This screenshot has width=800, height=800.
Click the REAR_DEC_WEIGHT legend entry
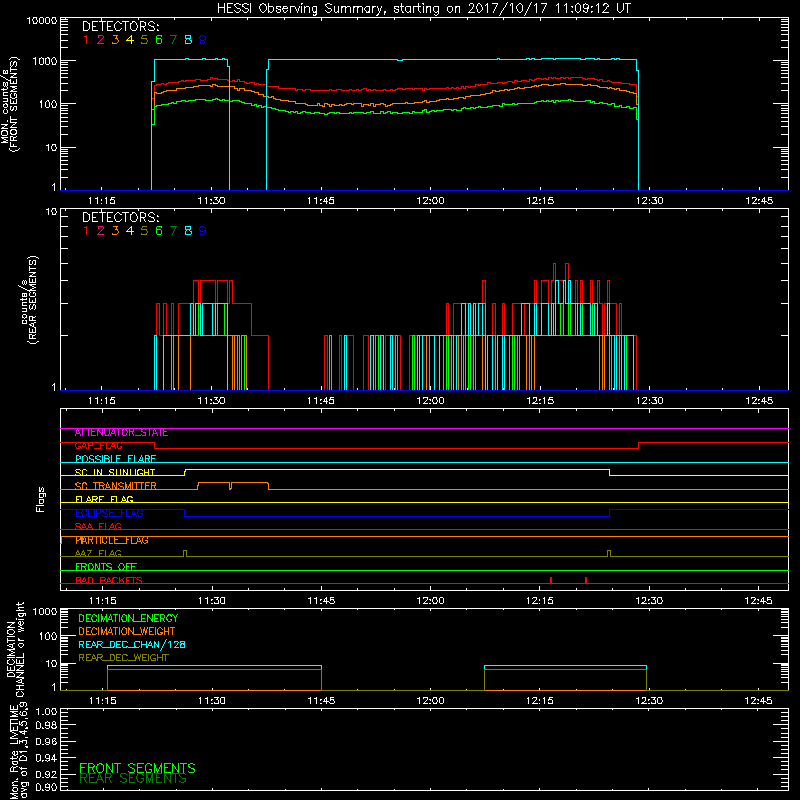pyautogui.click(x=123, y=658)
